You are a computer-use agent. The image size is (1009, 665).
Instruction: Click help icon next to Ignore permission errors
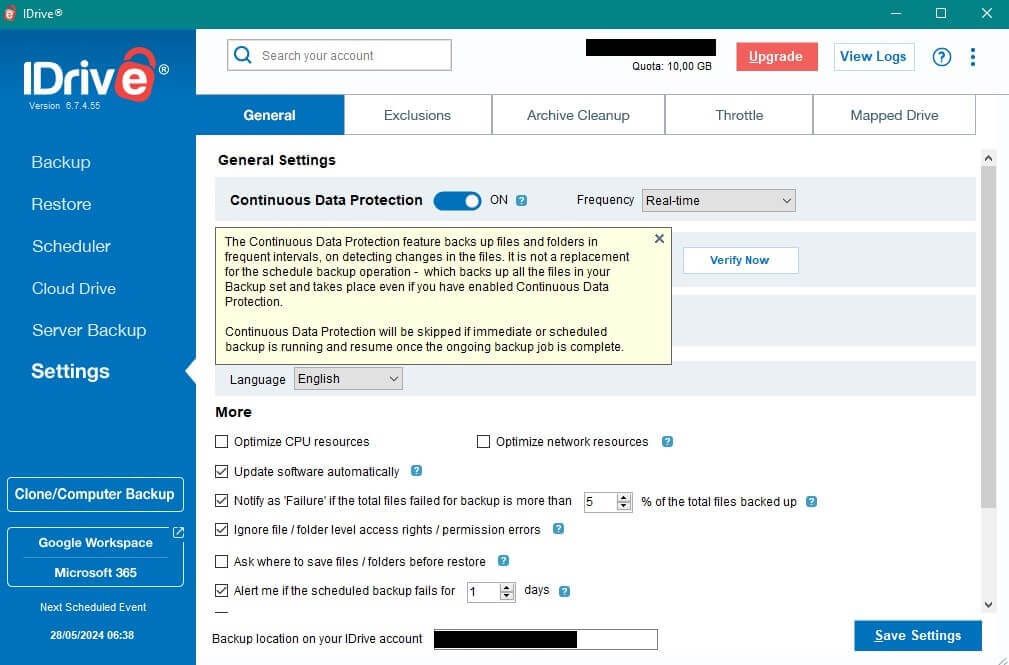[x=559, y=529]
